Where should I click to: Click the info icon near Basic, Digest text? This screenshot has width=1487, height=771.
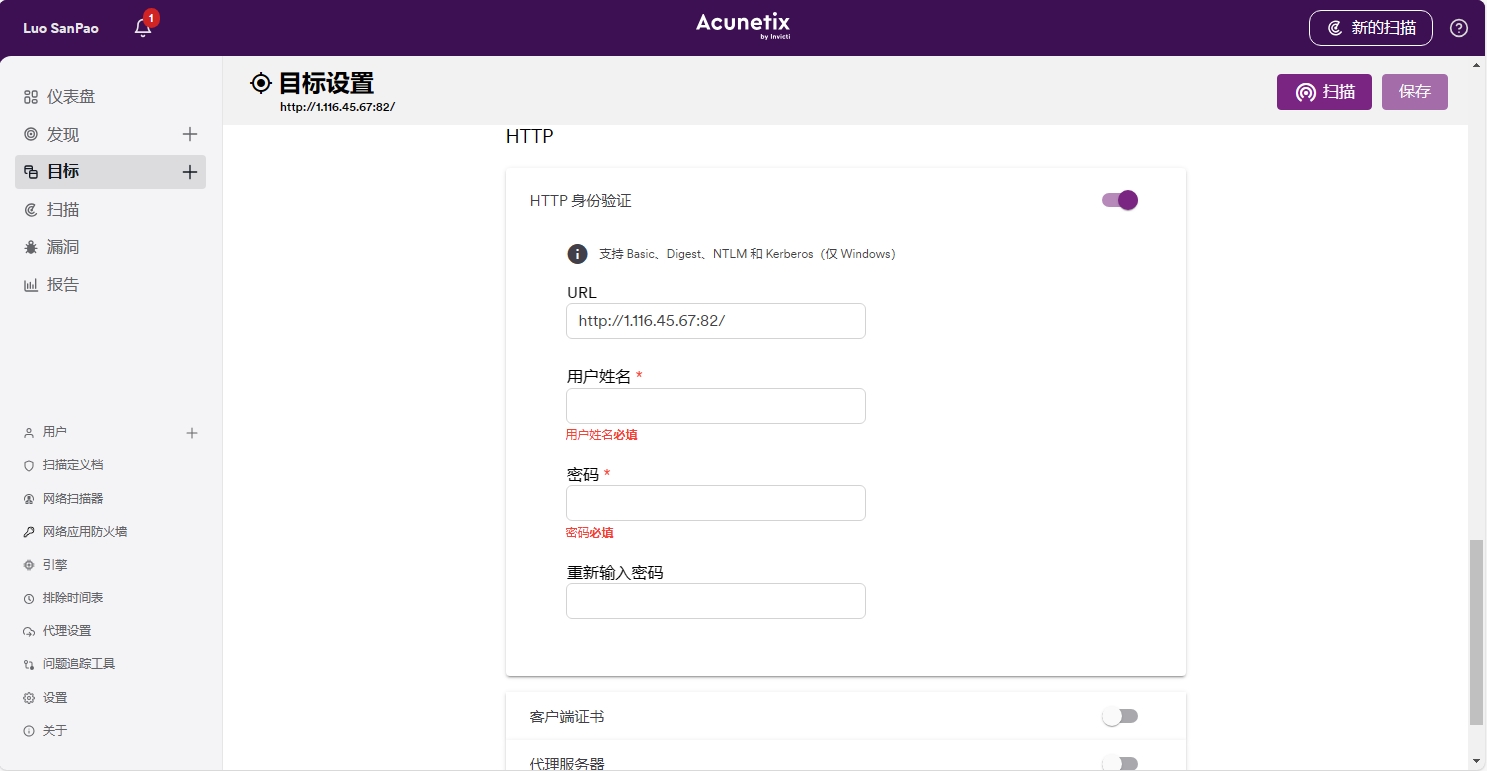(577, 254)
